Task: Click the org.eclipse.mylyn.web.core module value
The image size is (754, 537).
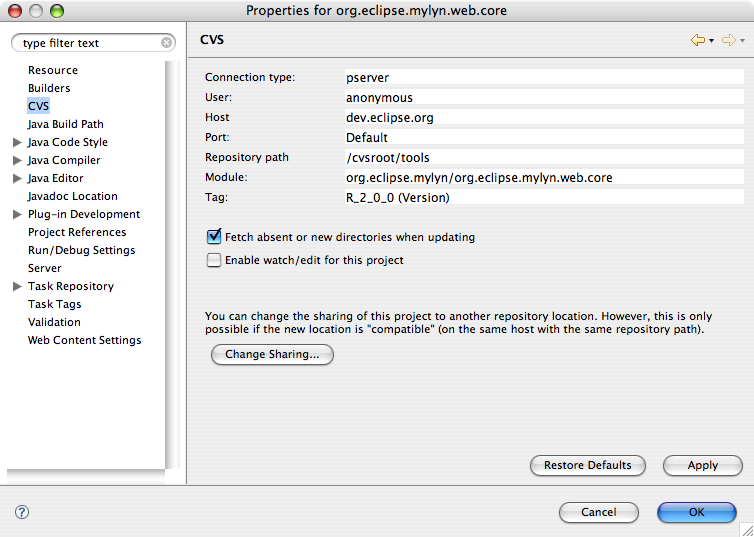Action: coord(544,178)
